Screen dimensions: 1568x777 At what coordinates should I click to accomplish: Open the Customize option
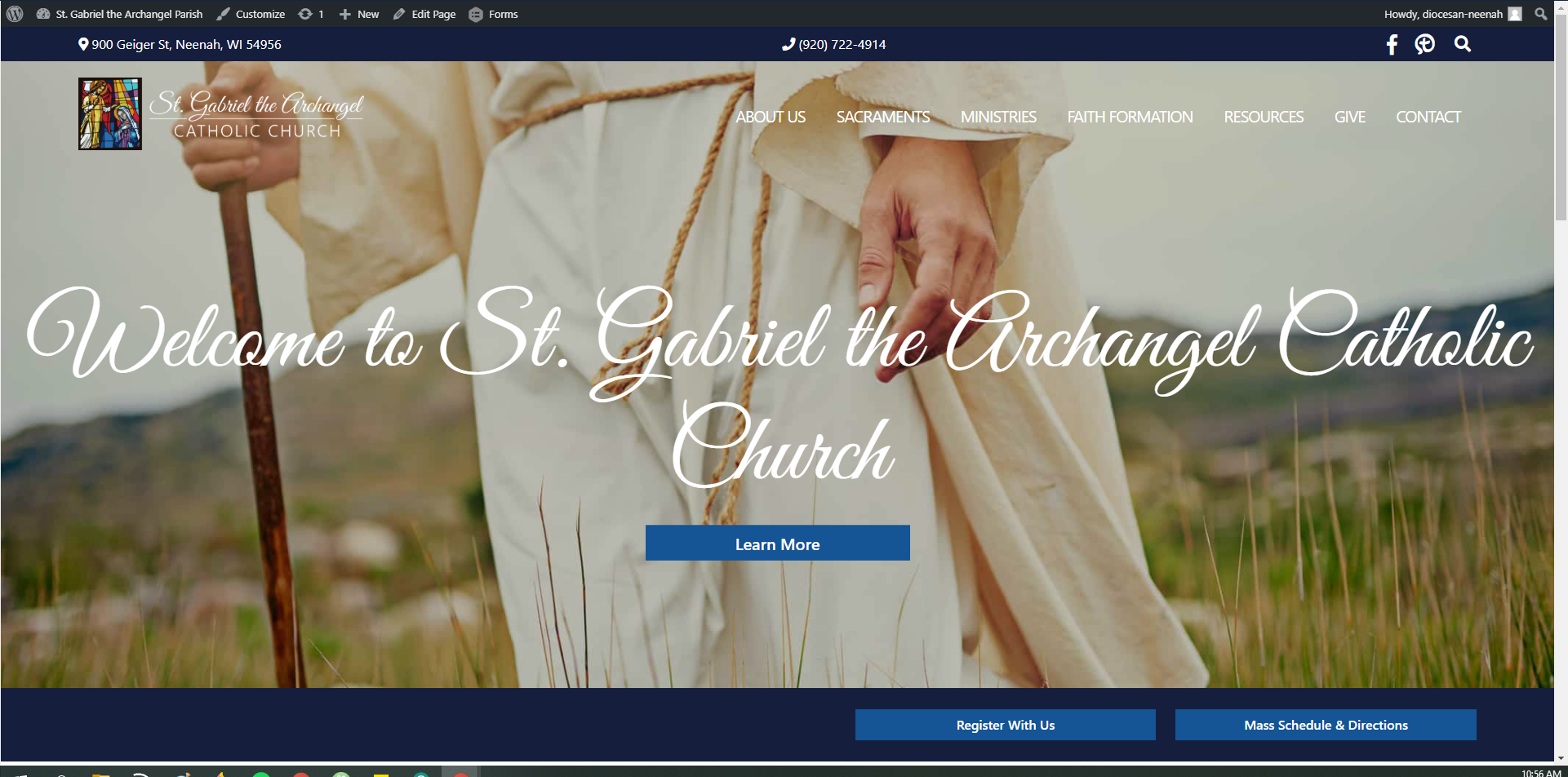260,14
